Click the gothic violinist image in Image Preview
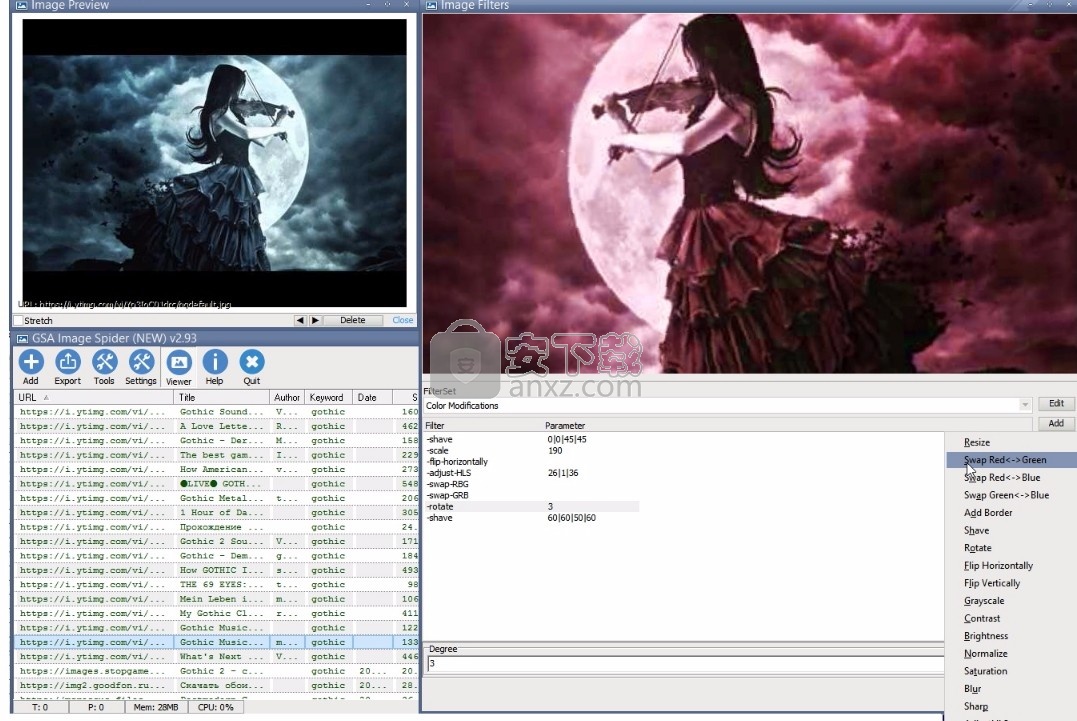 click(x=214, y=163)
